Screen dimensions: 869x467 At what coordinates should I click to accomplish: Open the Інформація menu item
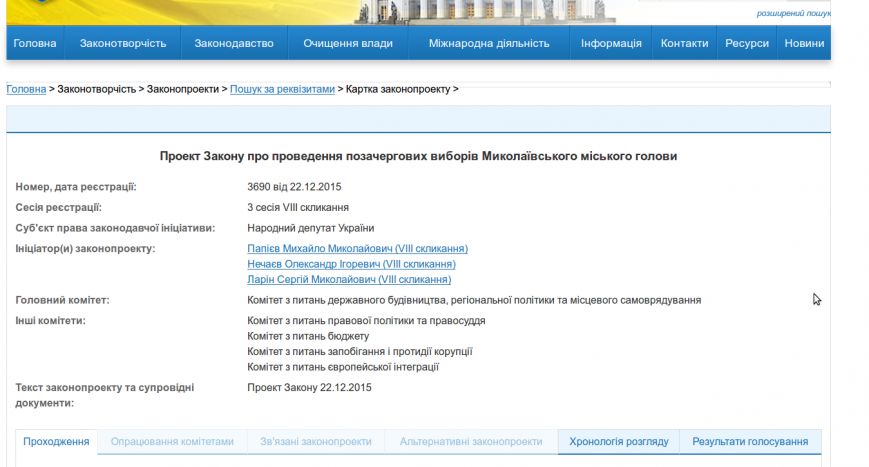pos(611,43)
